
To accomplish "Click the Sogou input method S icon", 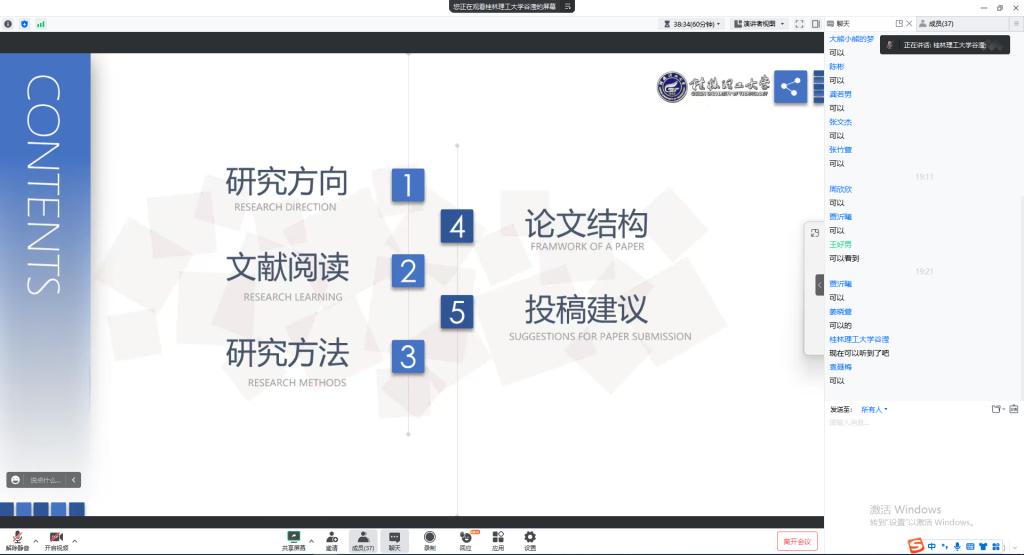I will pos(915,545).
